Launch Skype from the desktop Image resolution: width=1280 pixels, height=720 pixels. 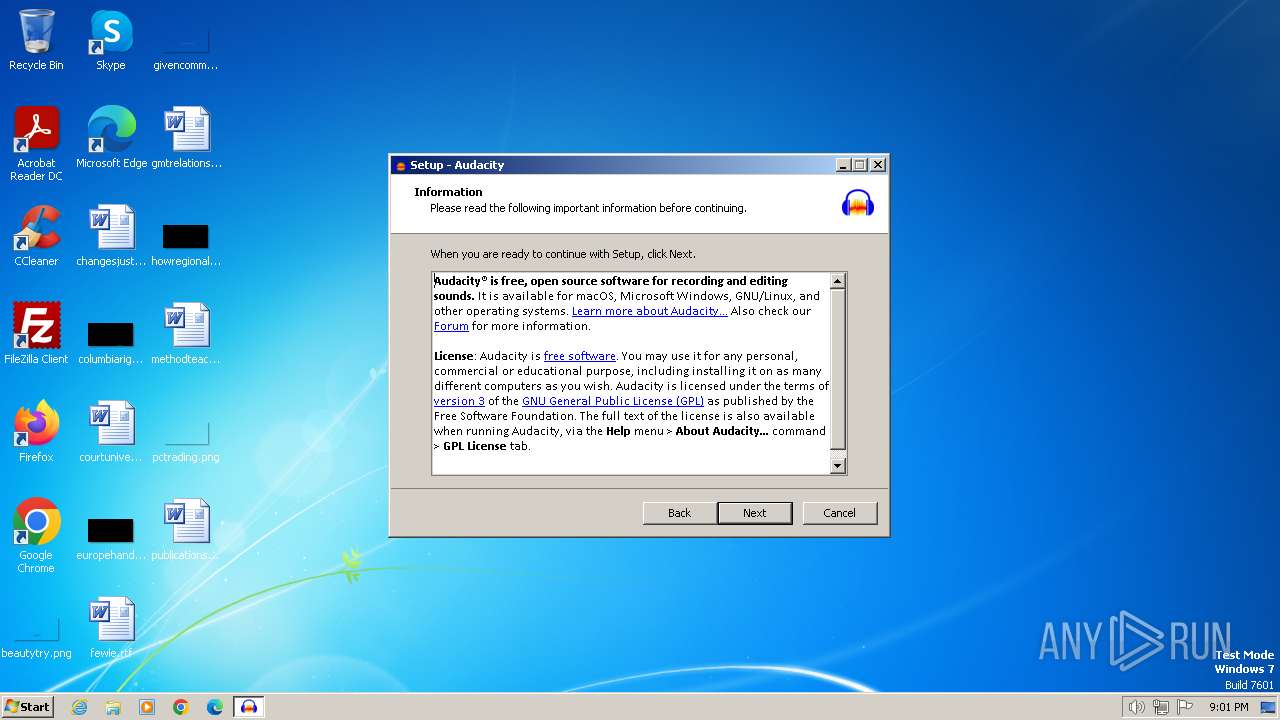pos(110,40)
